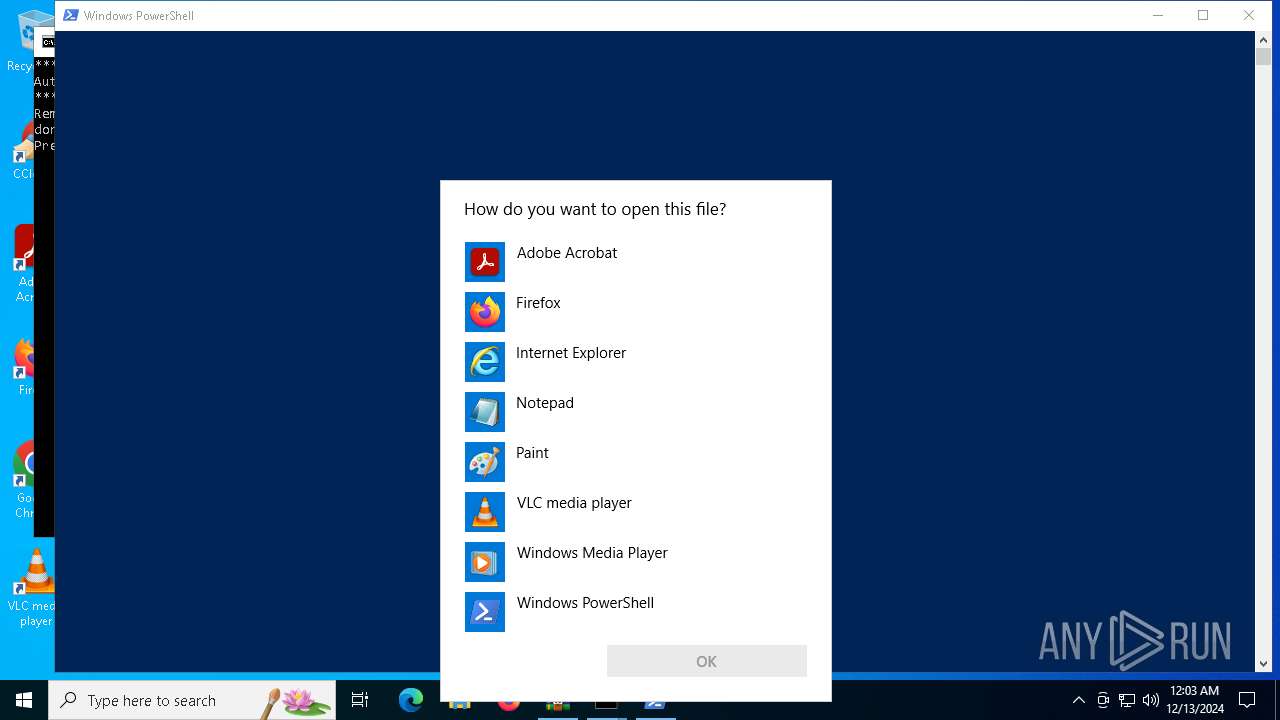Open Task View on the taskbar
1280x720 pixels.
click(x=360, y=700)
